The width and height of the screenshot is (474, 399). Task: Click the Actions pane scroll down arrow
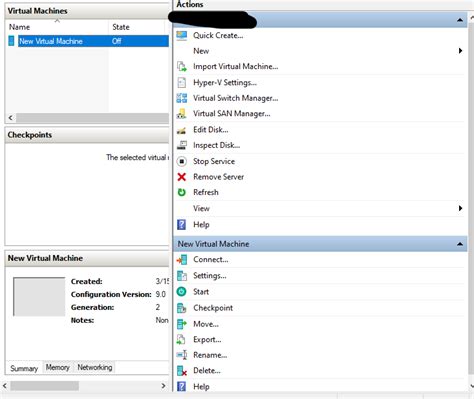pyautogui.click(x=471, y=387)
